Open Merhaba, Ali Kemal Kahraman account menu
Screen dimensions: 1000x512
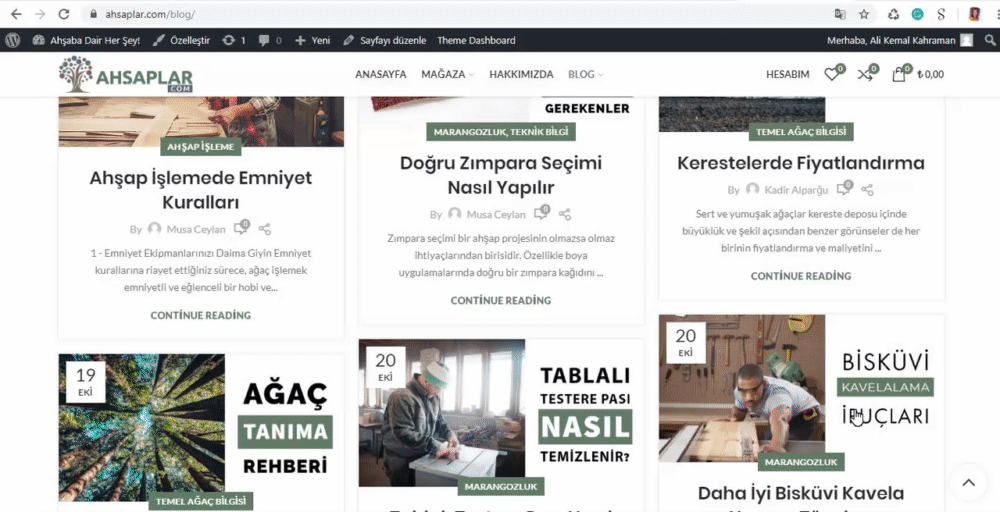coord(899,40)
